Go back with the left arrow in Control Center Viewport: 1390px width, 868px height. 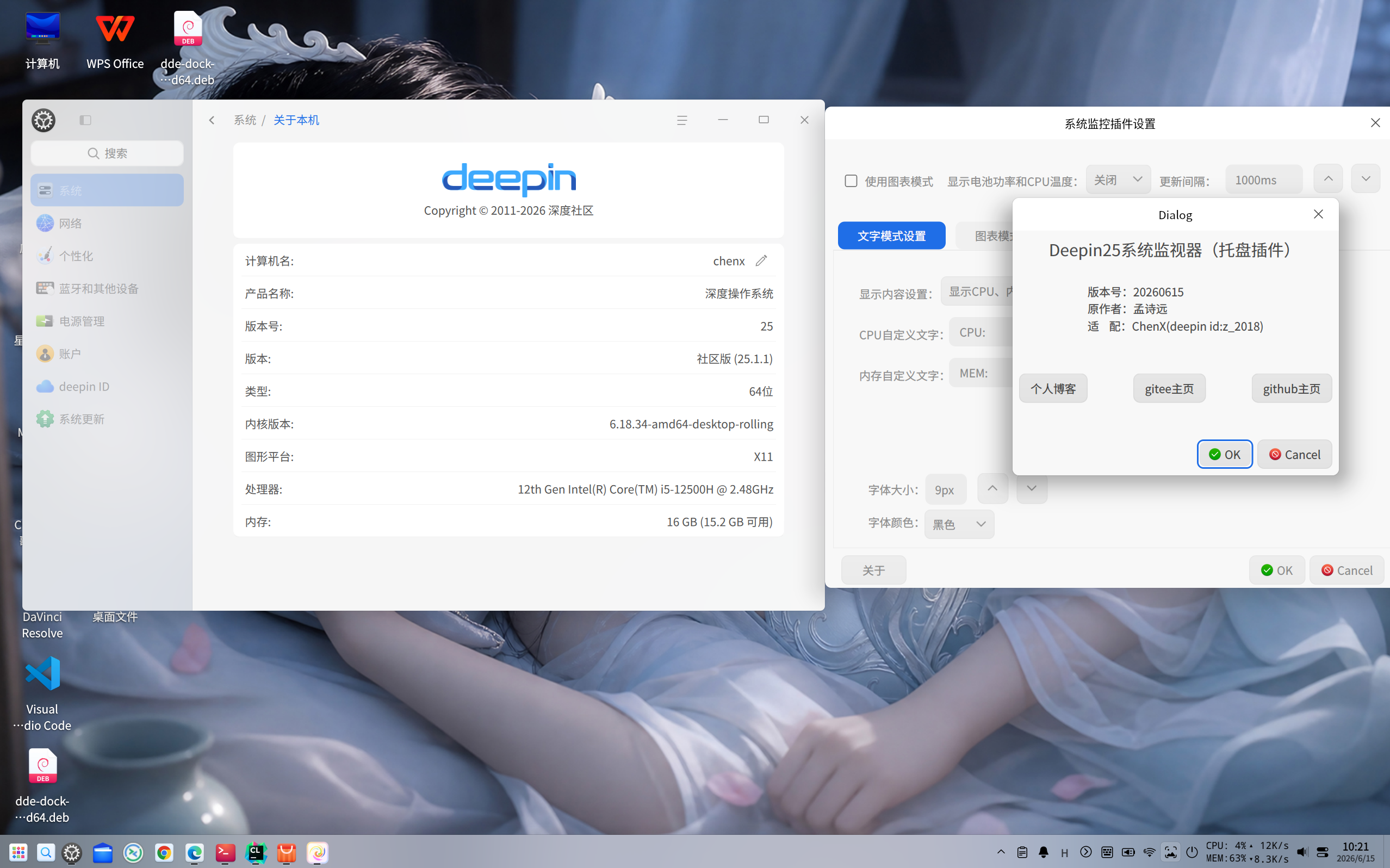212,120
